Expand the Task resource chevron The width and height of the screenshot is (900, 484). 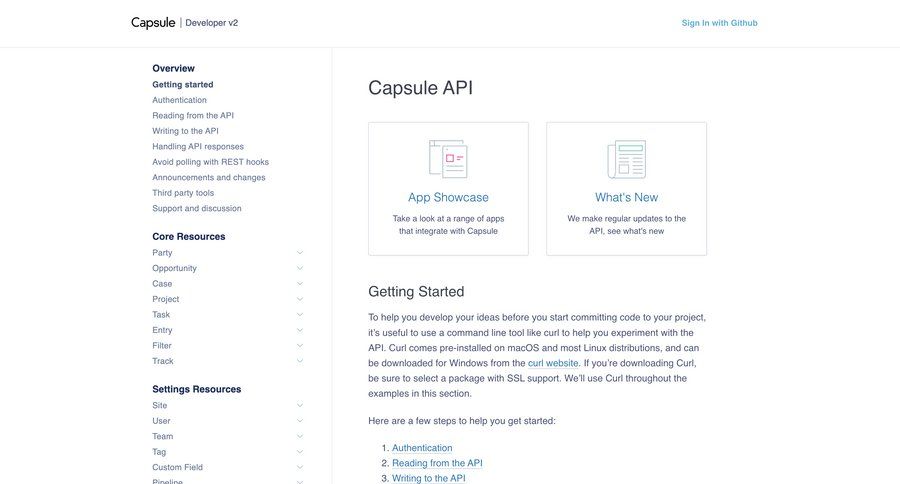click(x=299, y=315)
